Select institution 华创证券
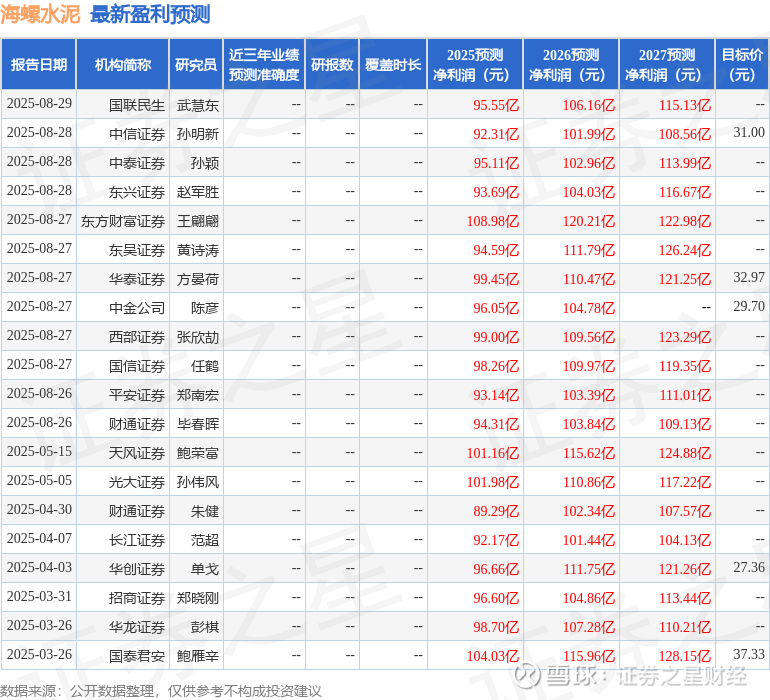Image resolution: width=770 pixels, height=700 pixels. pos(137,569)
